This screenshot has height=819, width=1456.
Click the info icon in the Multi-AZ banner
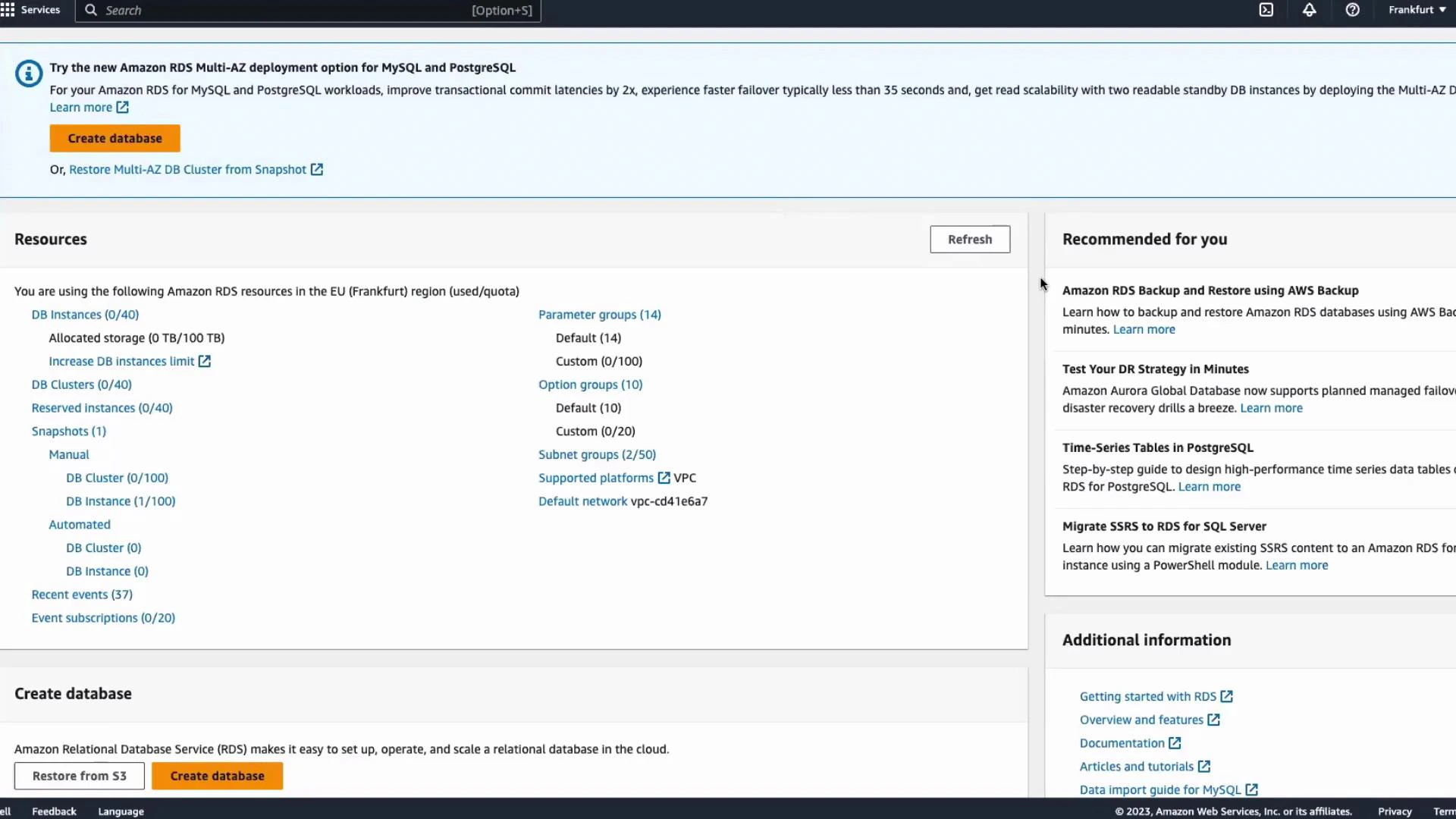(28, 74)
